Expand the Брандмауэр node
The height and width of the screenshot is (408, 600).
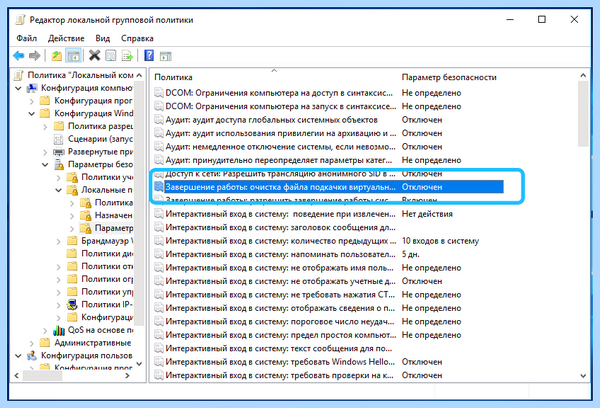point(59,242)
